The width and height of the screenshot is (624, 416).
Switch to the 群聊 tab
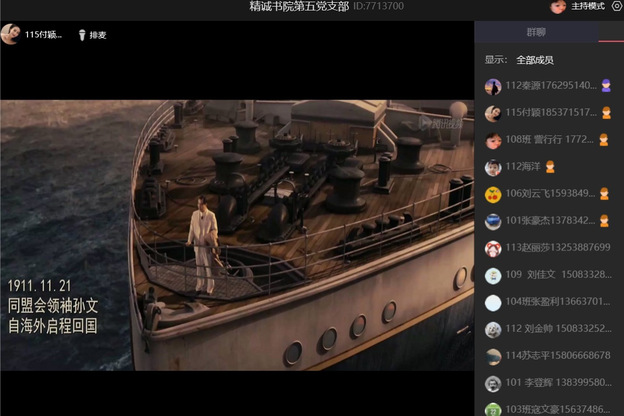(x=536, y=32)
